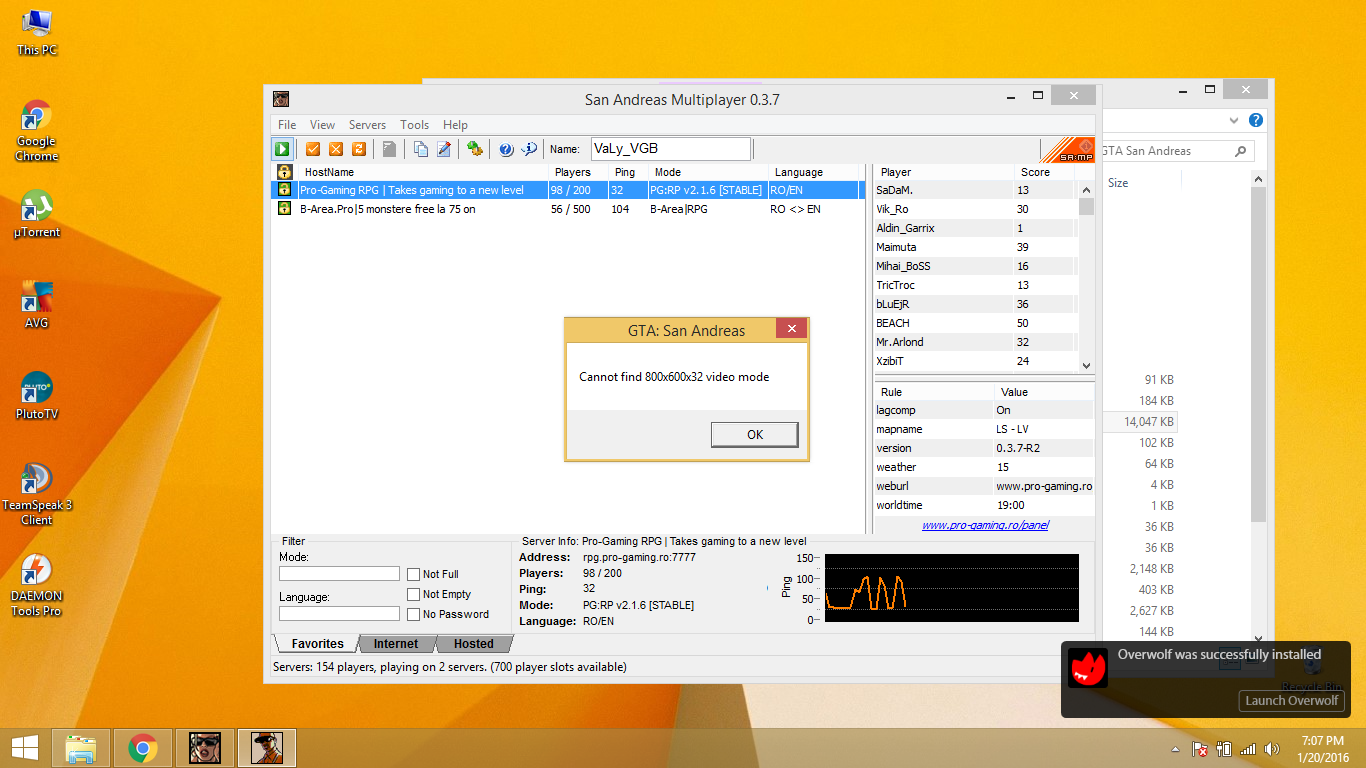Open This PC desktop icon
The image size is (1366, 768).
coord(37,32)
